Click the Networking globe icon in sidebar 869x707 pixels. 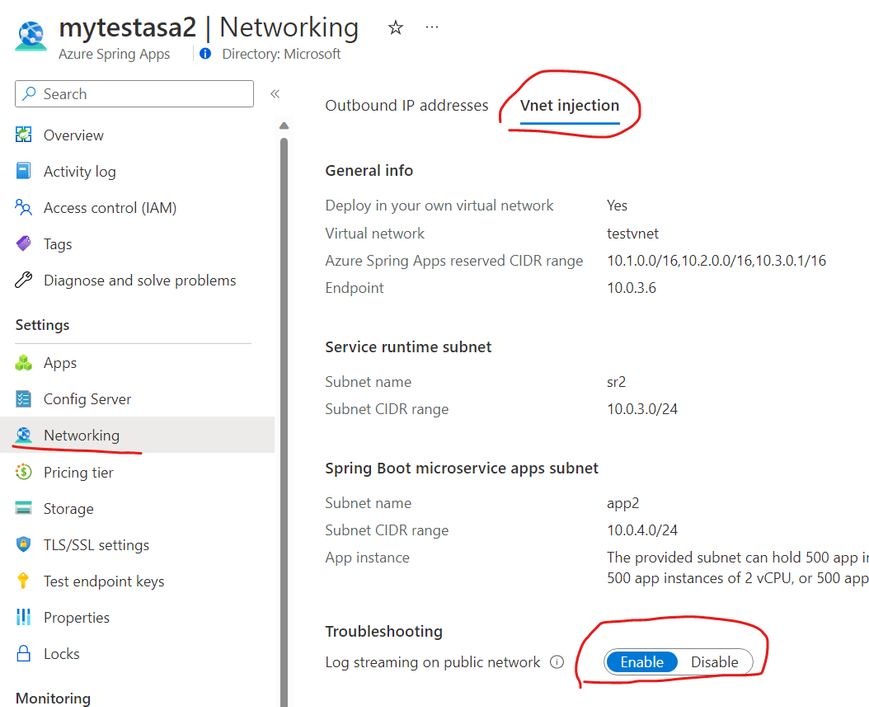(x=23, y=436)
